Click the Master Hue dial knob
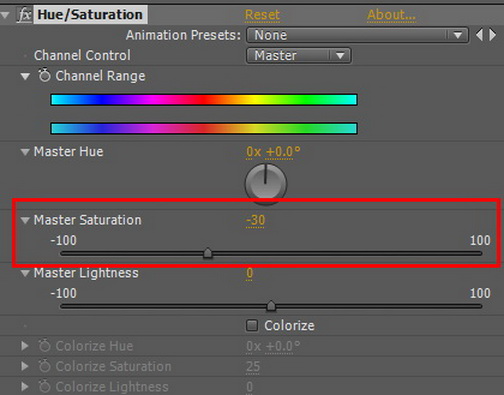Viewport: 504px width, 395px height. click(x=266, y=184)
